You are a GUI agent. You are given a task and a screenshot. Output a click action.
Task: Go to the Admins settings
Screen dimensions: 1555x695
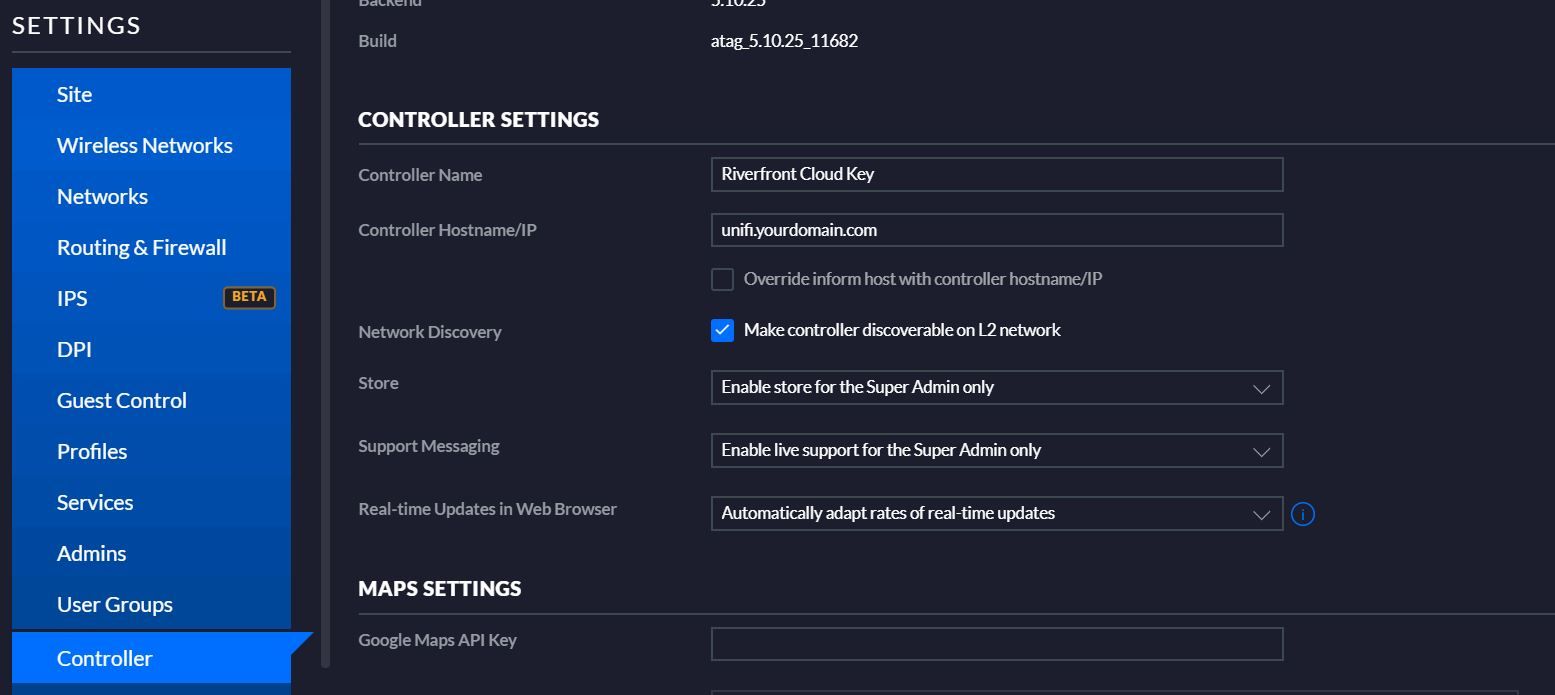[x=91, y=553]
